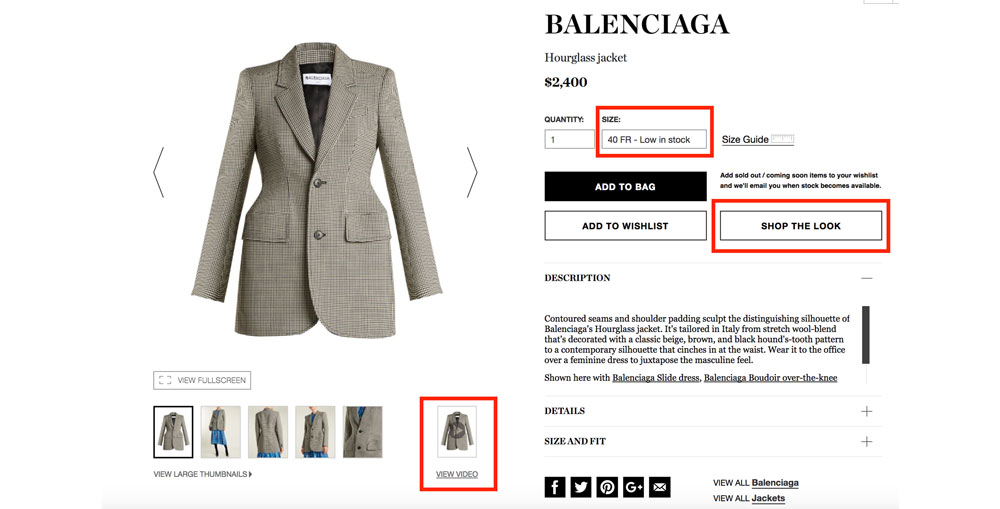
Task: Share through the Google Plus icon
Action: (x=633, y=487)
